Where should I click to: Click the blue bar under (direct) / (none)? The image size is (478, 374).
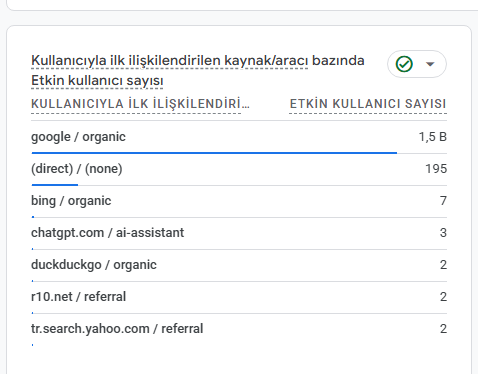tap(55, 185)
